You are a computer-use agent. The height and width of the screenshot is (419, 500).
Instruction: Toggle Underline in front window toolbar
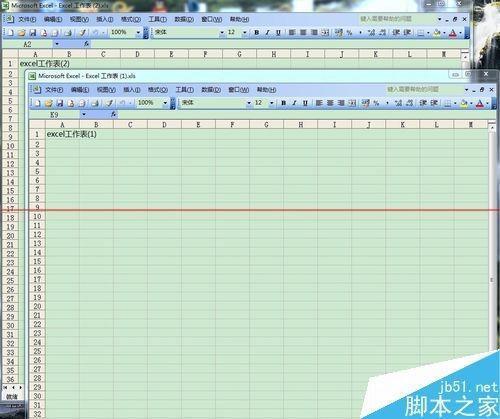305,103
